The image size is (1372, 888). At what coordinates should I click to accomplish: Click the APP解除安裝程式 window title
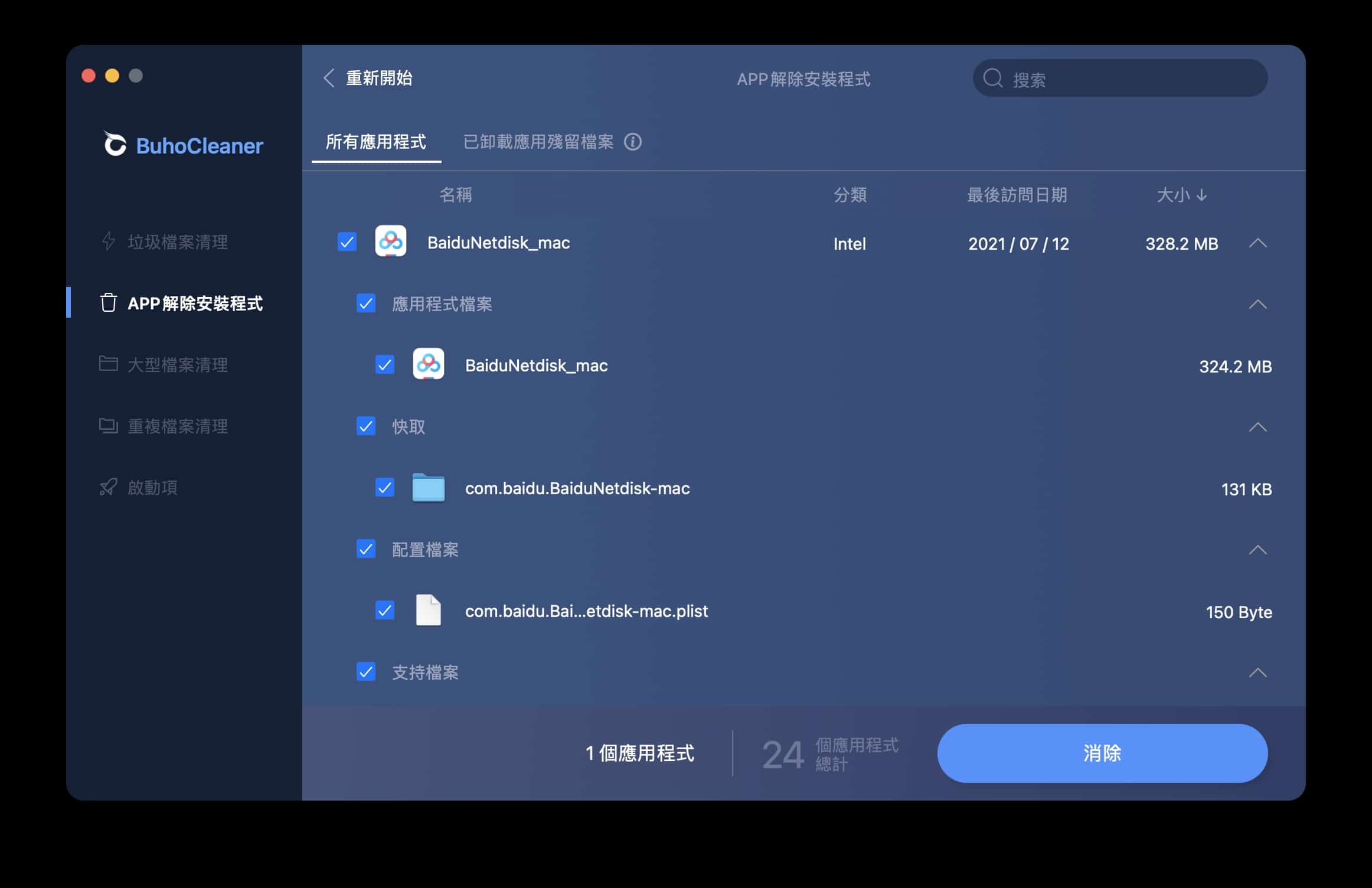(803, 79)
